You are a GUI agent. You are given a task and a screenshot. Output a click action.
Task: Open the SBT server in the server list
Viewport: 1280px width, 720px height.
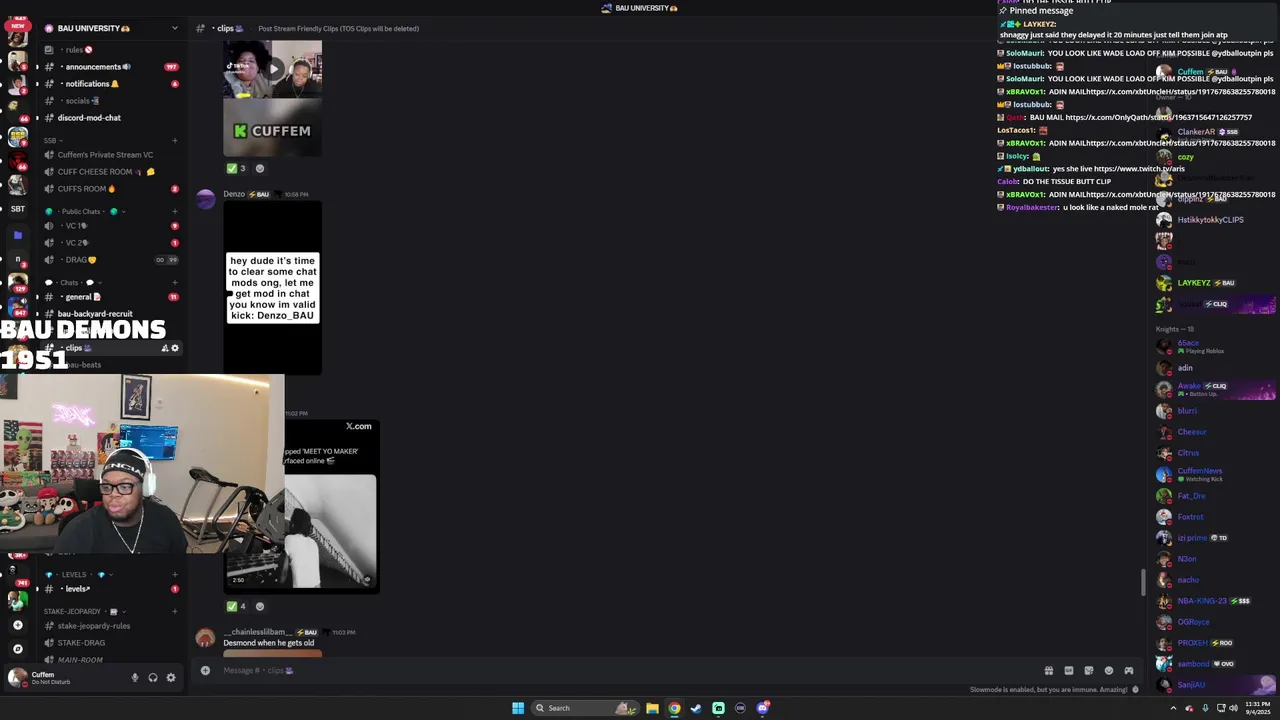17,209
